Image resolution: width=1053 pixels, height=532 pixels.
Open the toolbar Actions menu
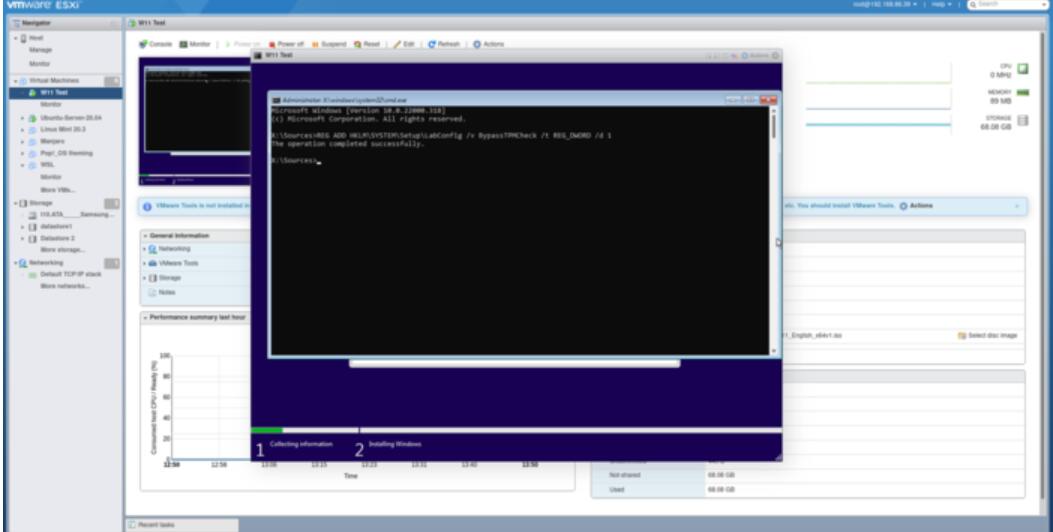pos(488,44)
